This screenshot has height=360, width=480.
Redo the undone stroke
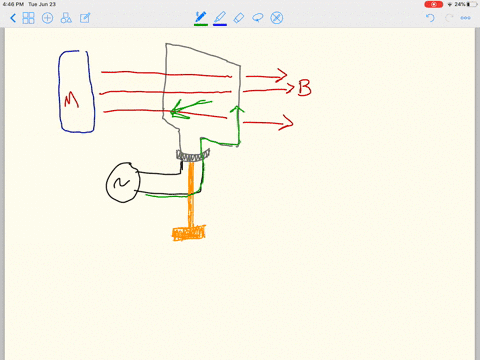pyautogui.click(x=449, y=18)
